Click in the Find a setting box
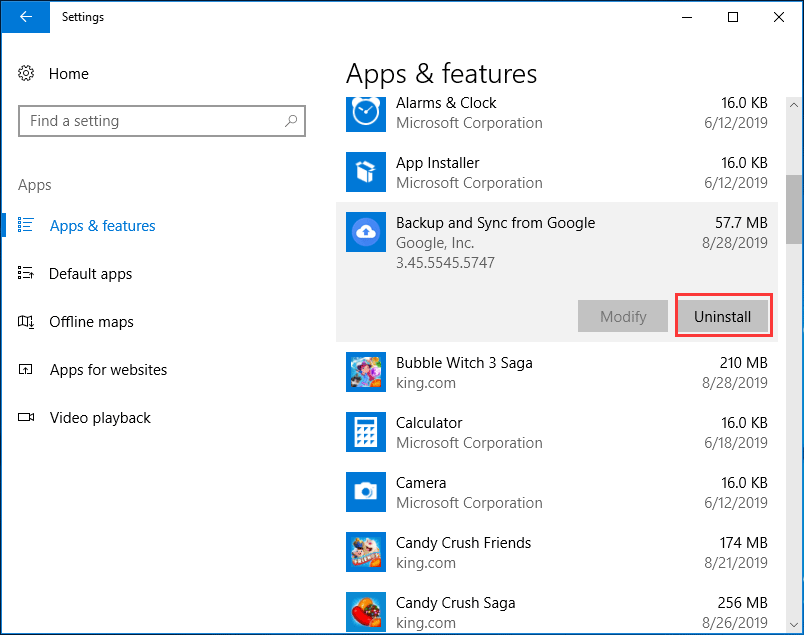The height and width of the screenshot is (635, 804). [x=150, y=121]
